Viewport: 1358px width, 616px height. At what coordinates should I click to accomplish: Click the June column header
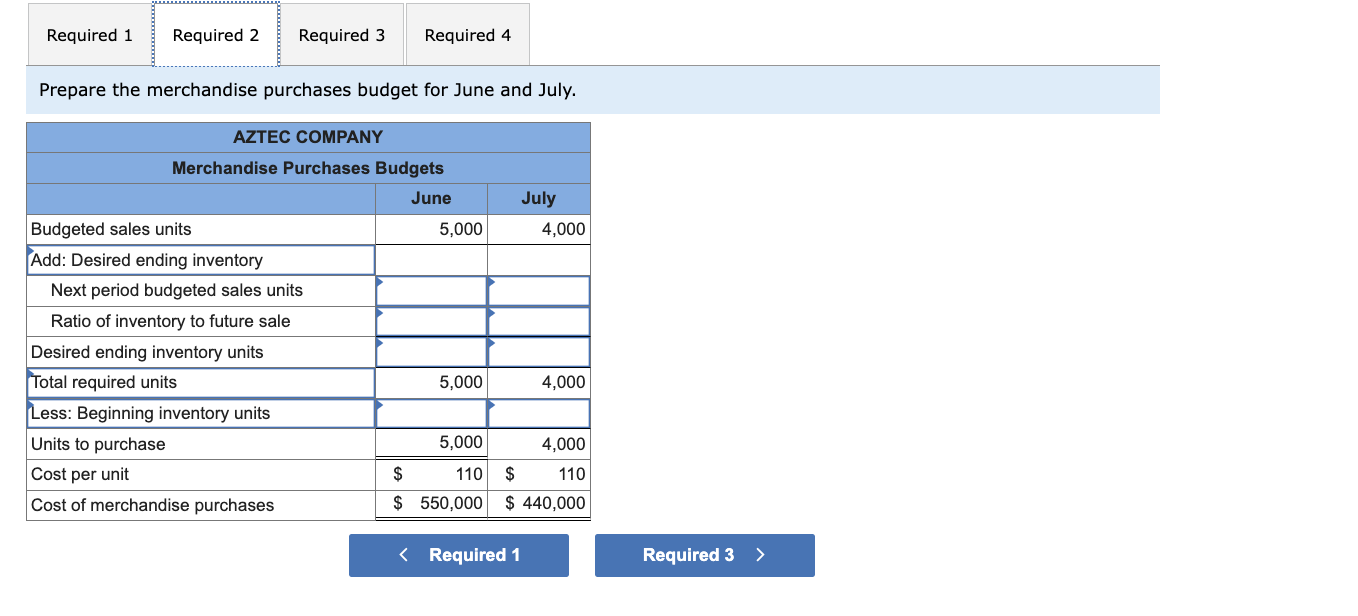(x=430, y=198)
